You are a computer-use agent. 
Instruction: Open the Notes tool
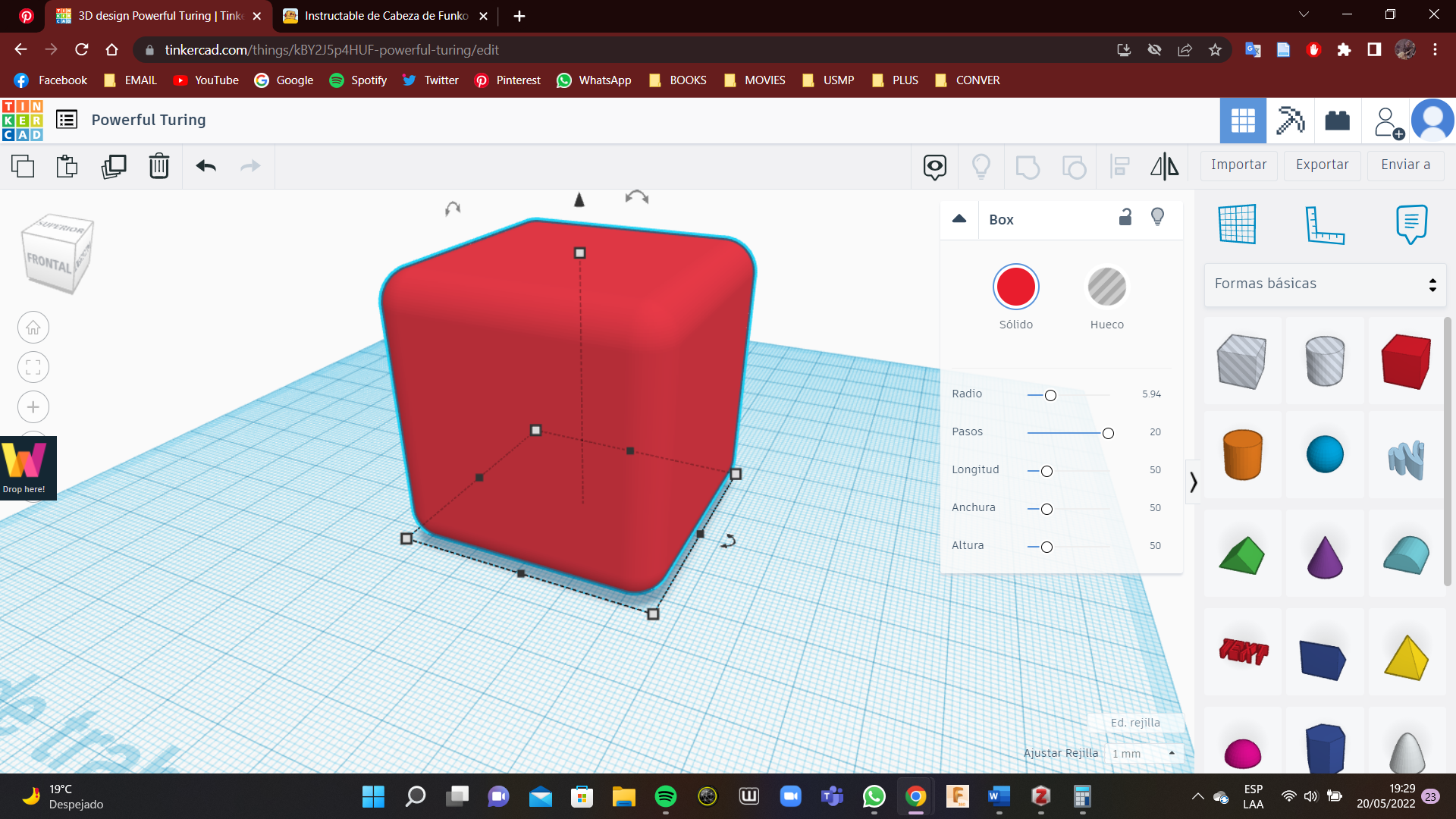click(1411, 224)
